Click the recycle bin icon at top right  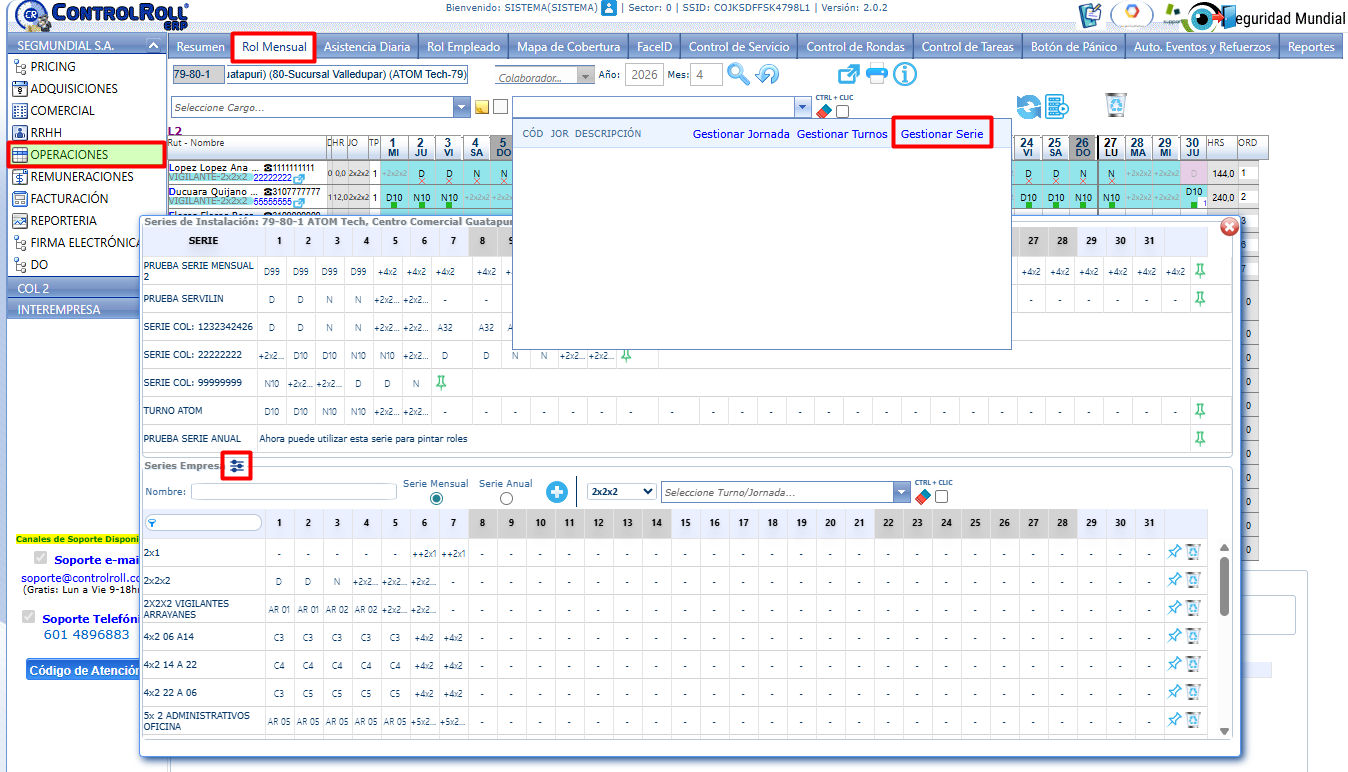[x=1116, y=105]
